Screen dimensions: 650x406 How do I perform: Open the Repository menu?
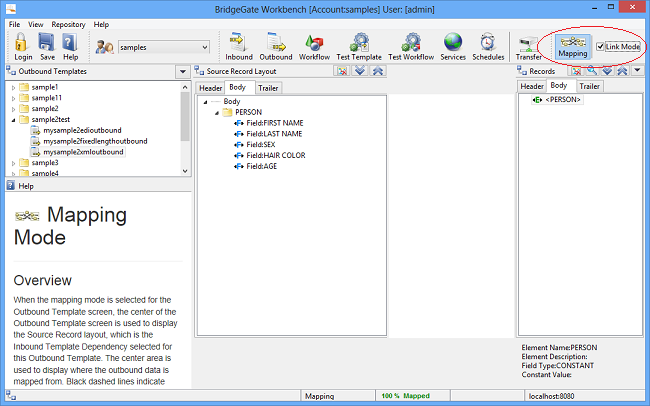(x=68, y=24)
